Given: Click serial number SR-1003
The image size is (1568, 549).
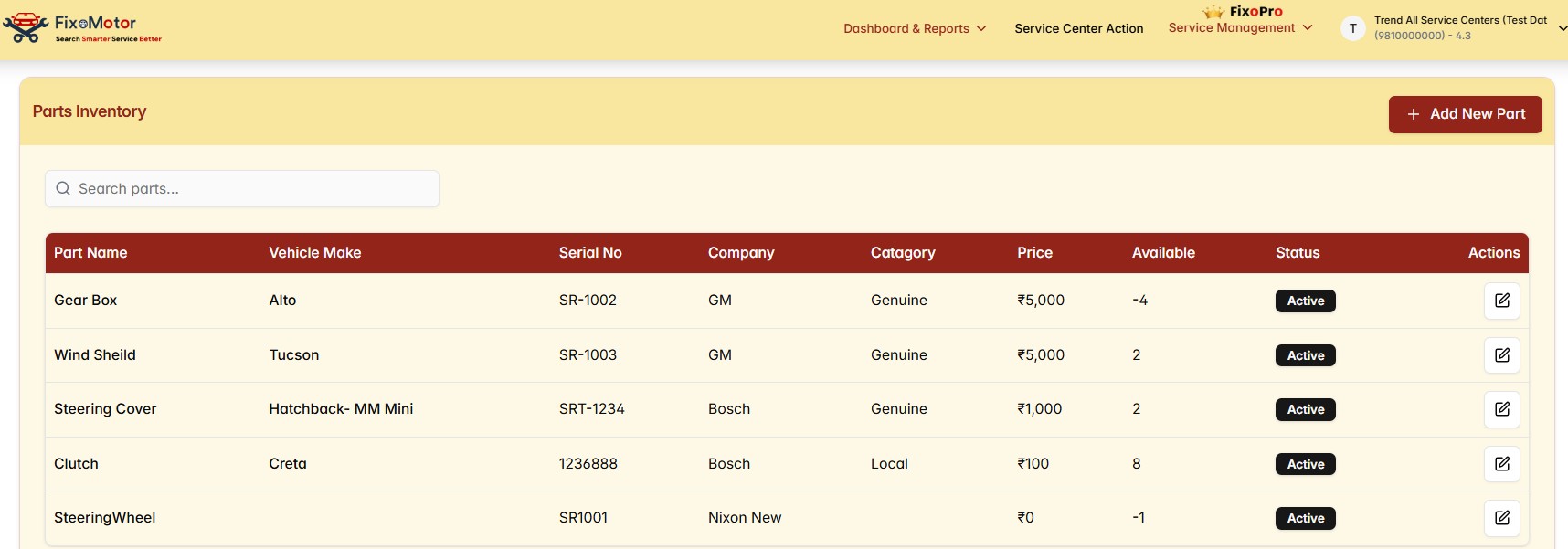Looking at the screenshot, I should (588, 355).
